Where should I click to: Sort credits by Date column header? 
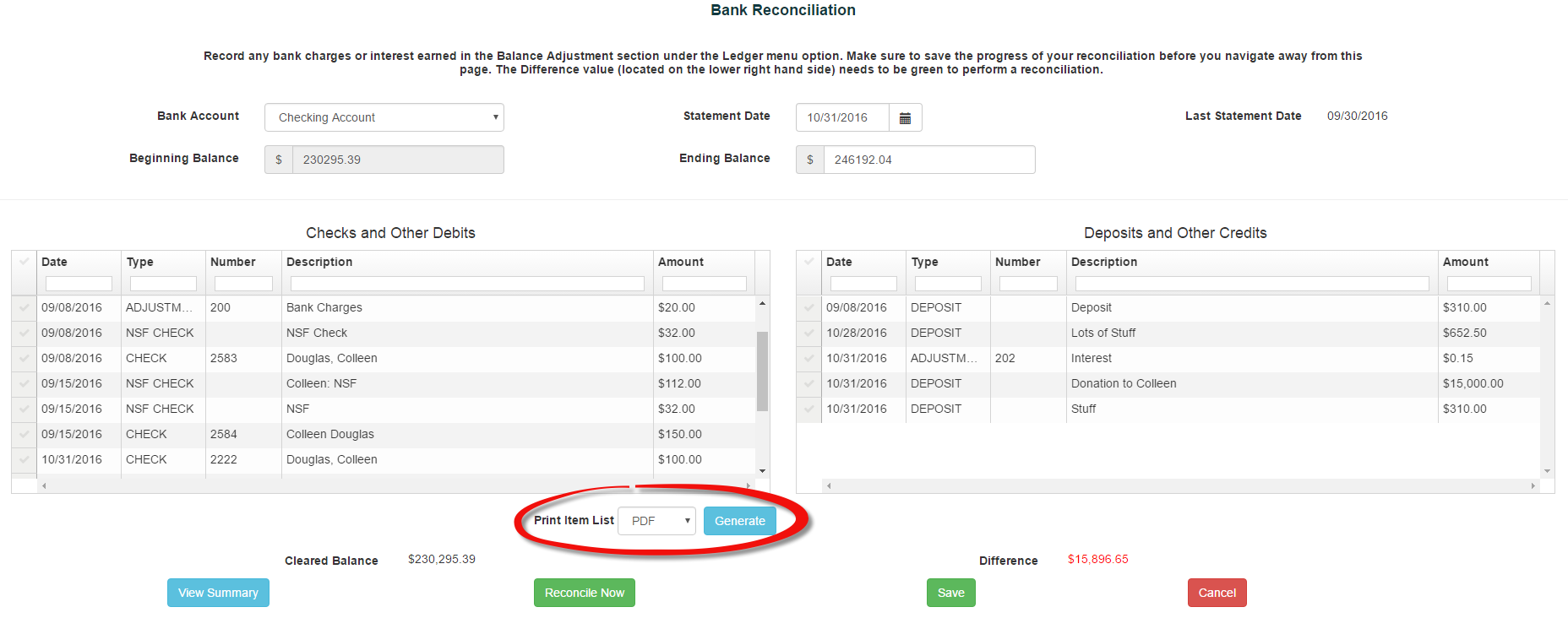click(x=839, y=262)
